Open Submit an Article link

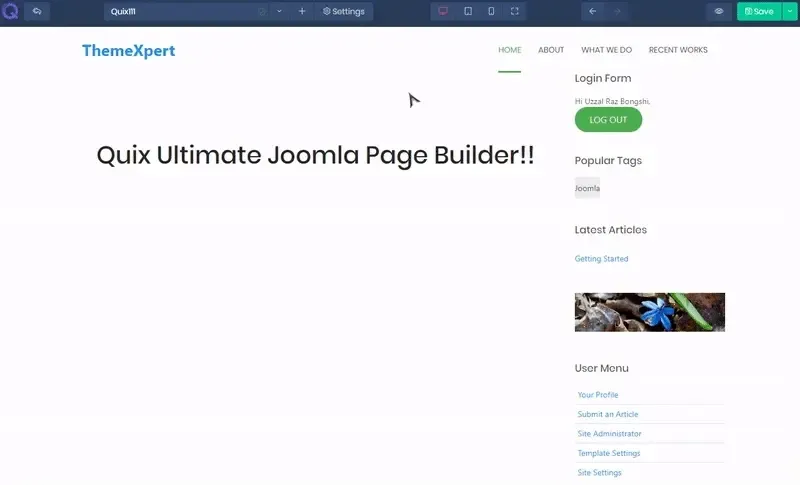tap(608, 414)
